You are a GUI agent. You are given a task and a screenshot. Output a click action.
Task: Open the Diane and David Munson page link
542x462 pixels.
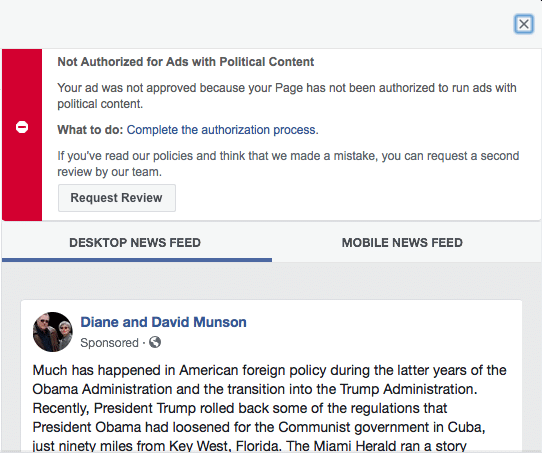(163, 322)
